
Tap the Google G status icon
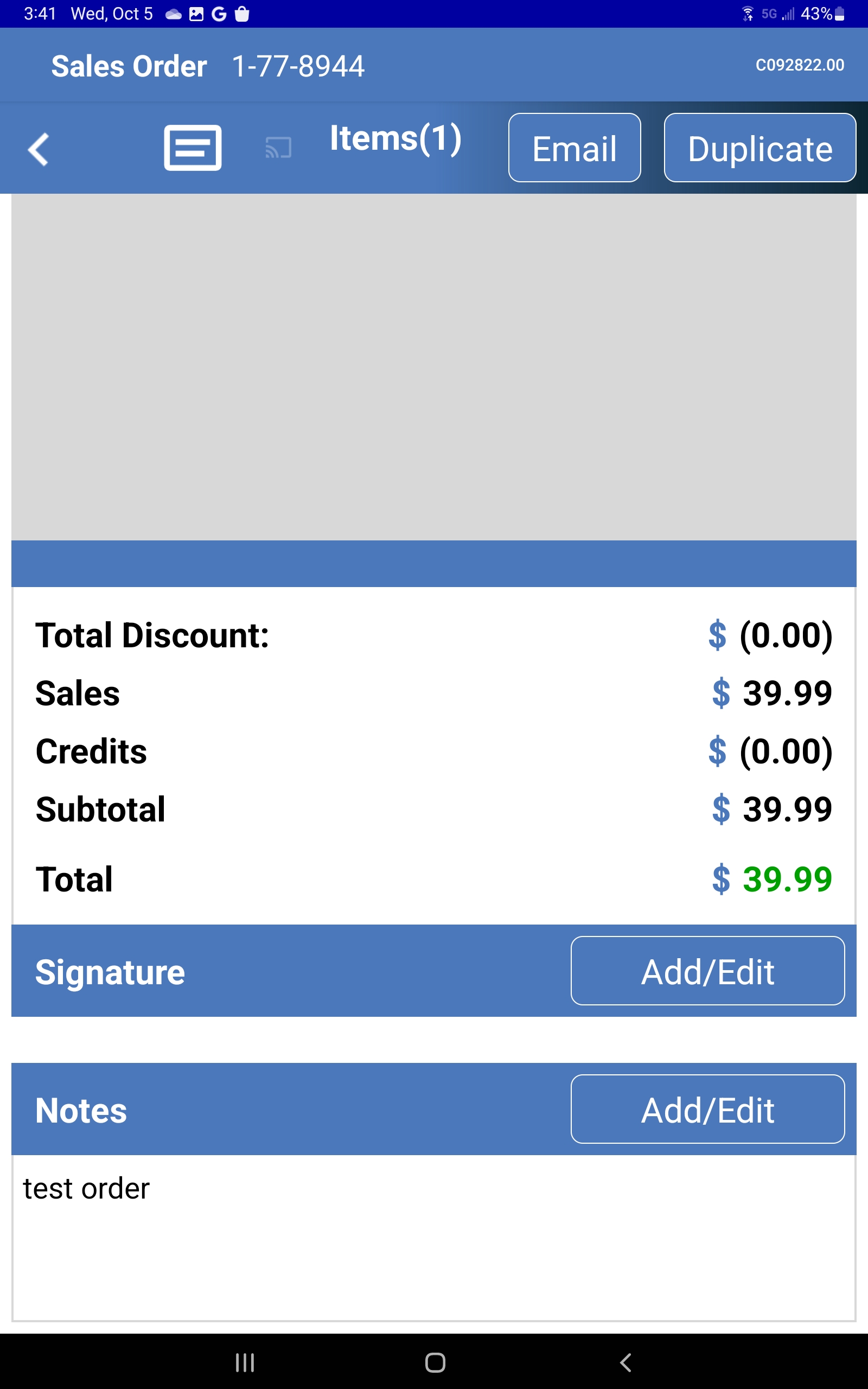(219, 14)
